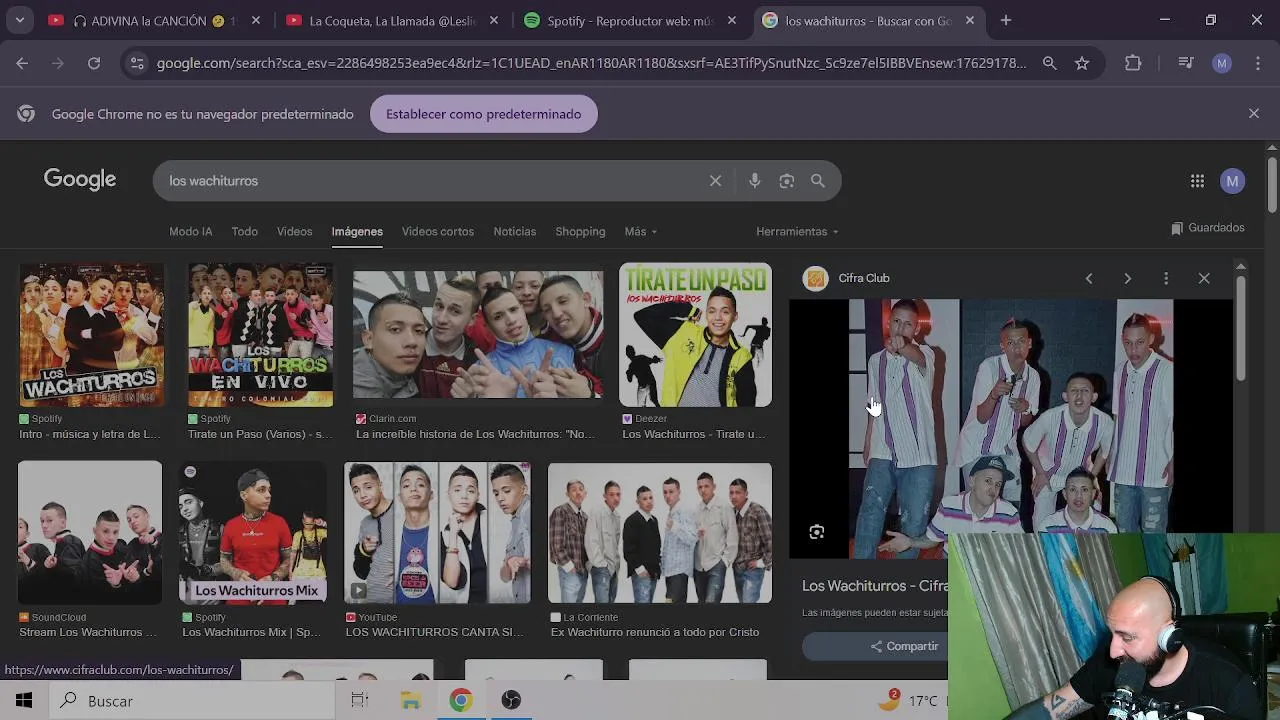Click the address bar URL
Screen dimensions: 1280x720
tap(591, 63)
